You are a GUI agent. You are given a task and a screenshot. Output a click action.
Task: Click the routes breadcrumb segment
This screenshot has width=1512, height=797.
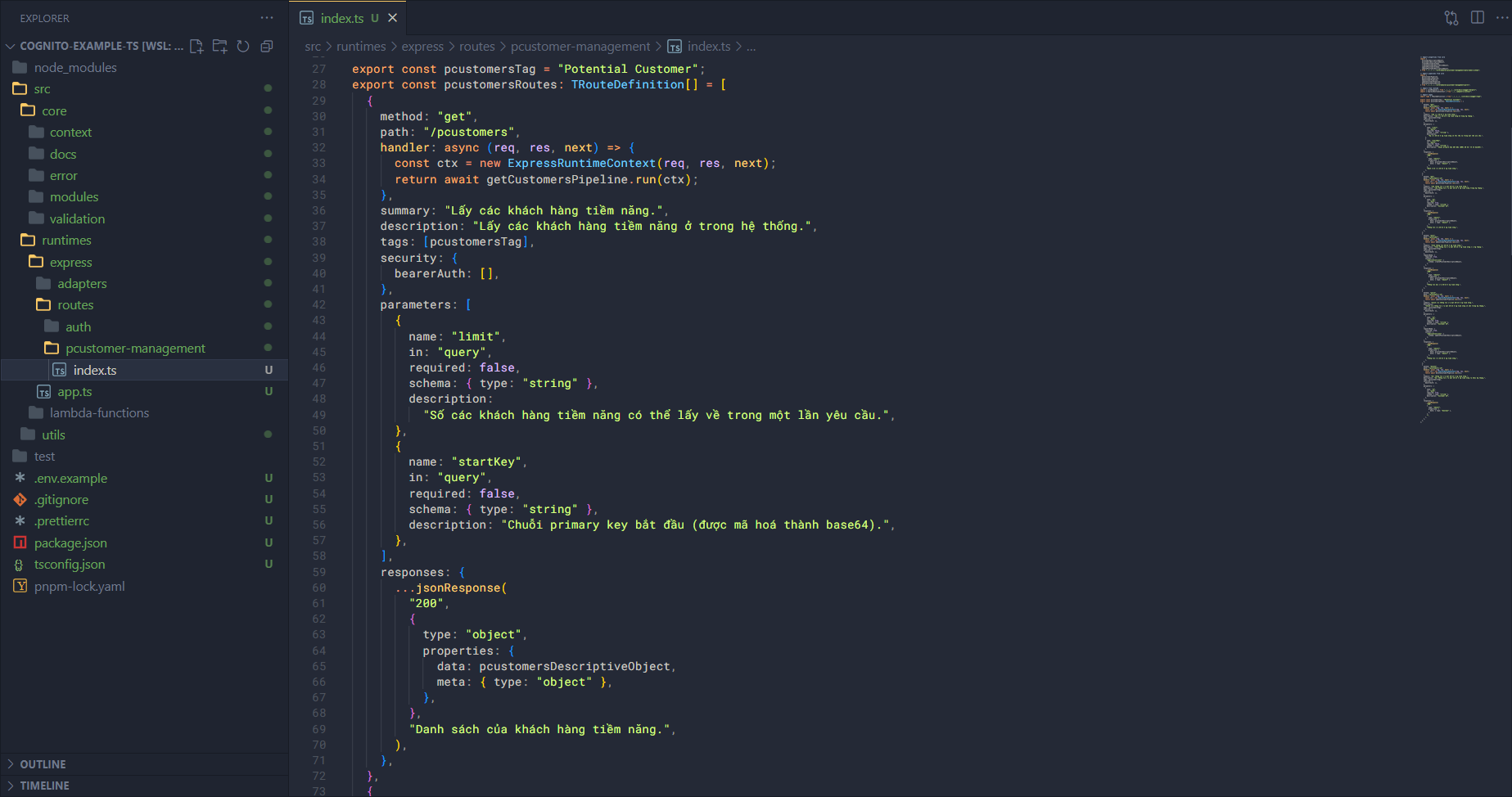[476, 47]
